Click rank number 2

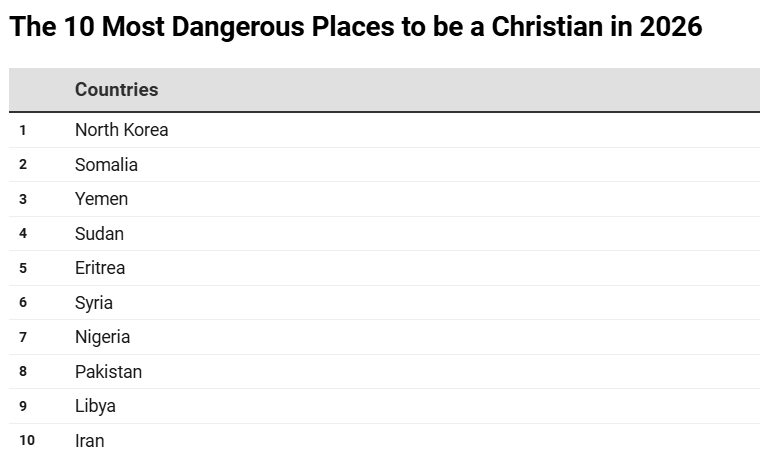(23, 165)
